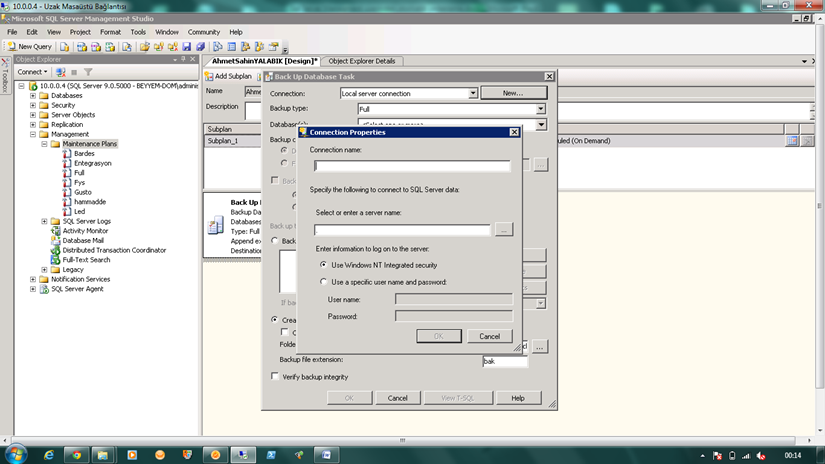This screenshot has height=464, width=825.
Task: Click the Registered Servers toolbar icon
Action: [217, 47]
